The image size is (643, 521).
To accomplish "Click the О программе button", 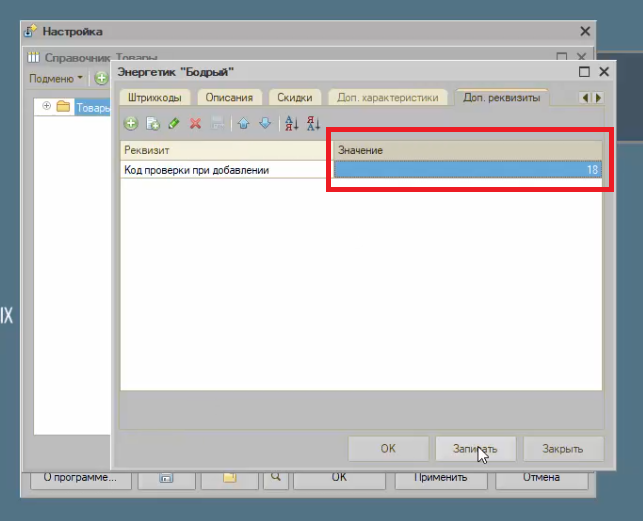I will (80, 478).
